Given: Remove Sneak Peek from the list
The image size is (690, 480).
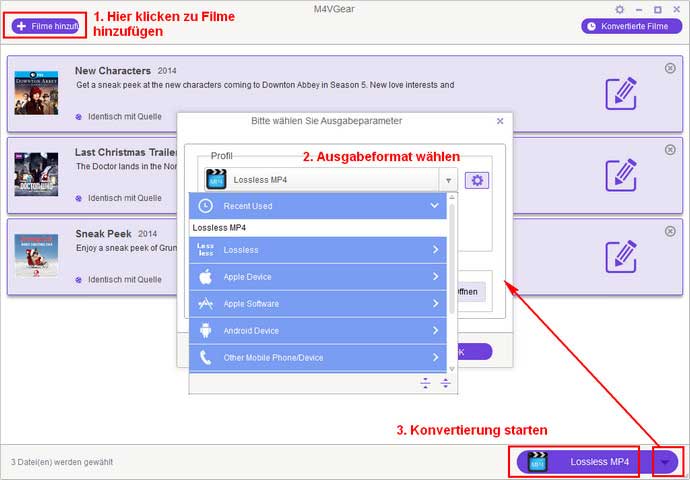Looking at the screenshot, I should (x=670, y=231).
